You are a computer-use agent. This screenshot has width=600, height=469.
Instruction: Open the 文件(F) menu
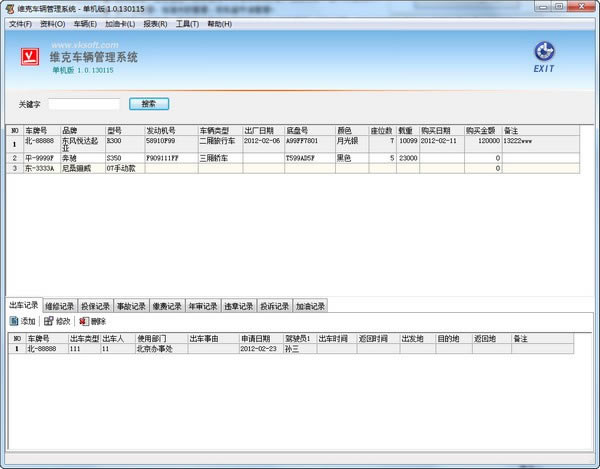[20, 23]
